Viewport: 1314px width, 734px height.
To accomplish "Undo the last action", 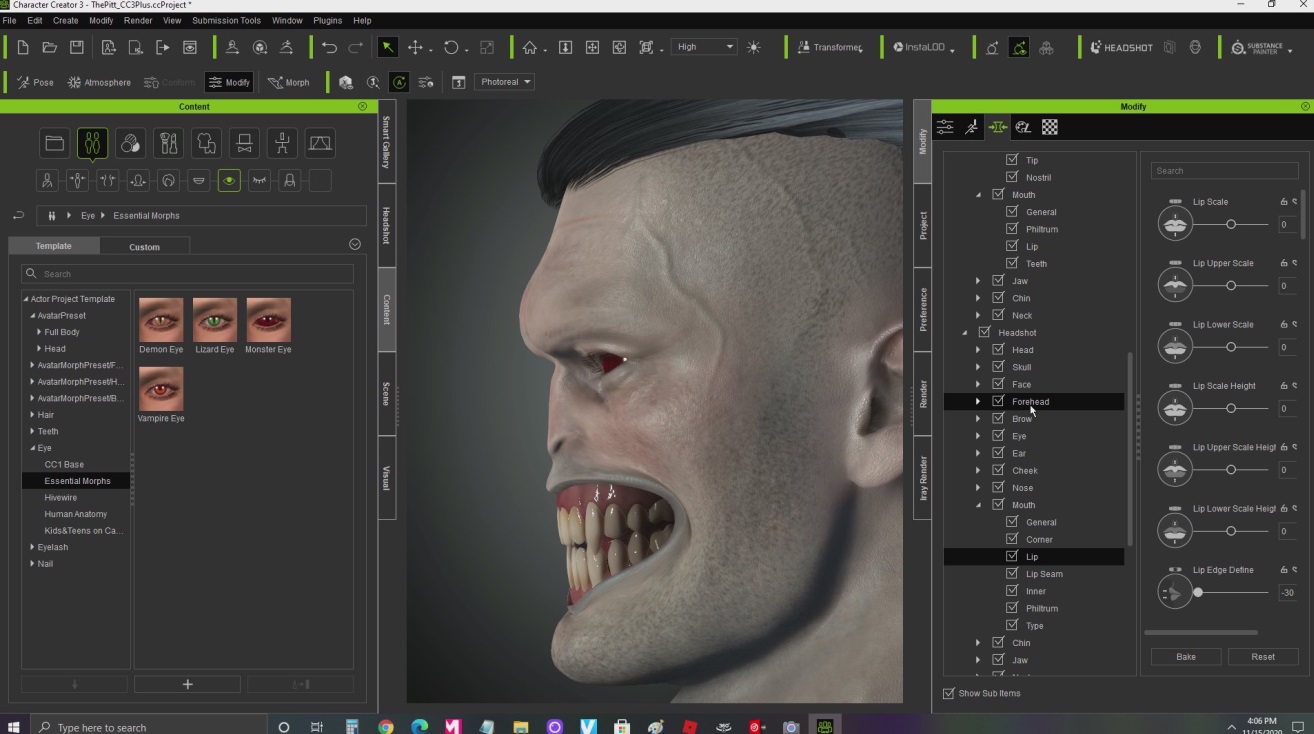I will tap(329, 47).
